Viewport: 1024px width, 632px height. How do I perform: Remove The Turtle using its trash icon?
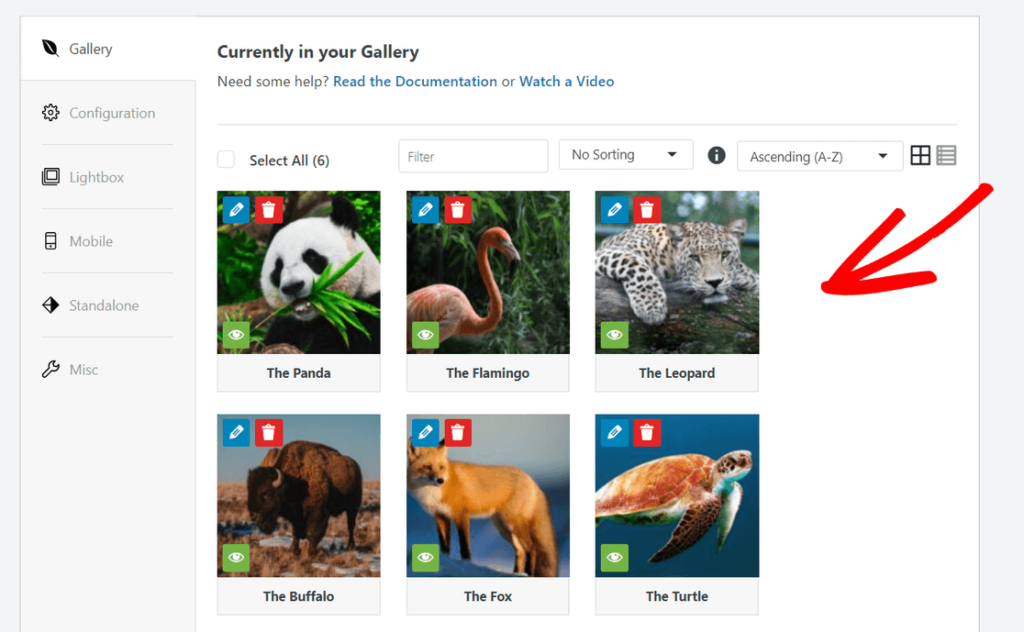(647, 432)
